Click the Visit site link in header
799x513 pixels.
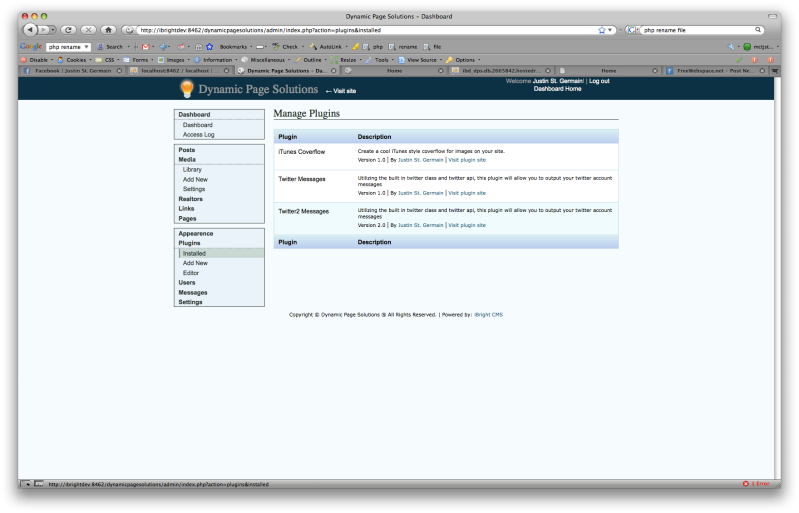[x=341, y=91]
